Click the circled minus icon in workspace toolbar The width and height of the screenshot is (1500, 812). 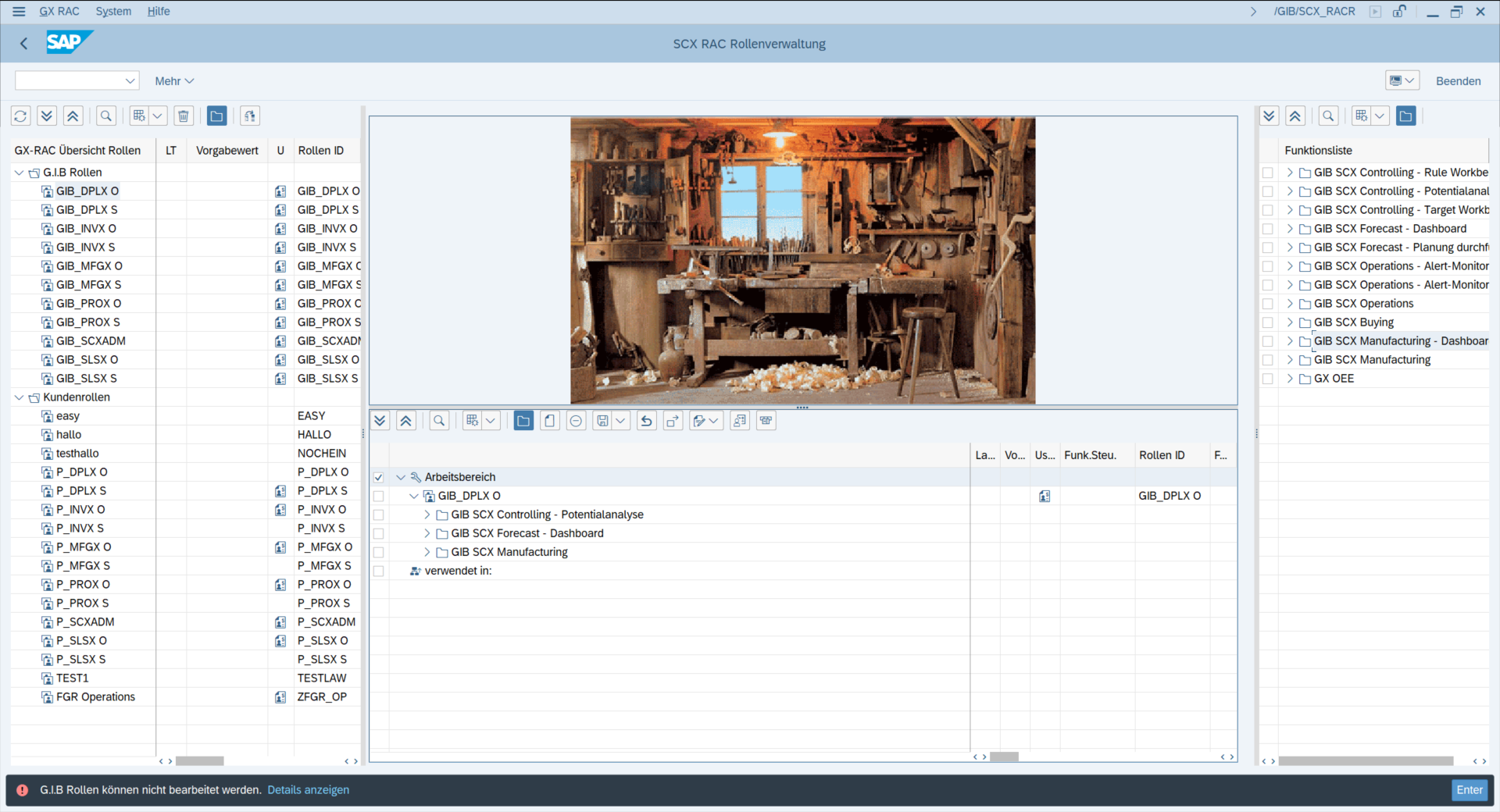click(x=576, y=421)
